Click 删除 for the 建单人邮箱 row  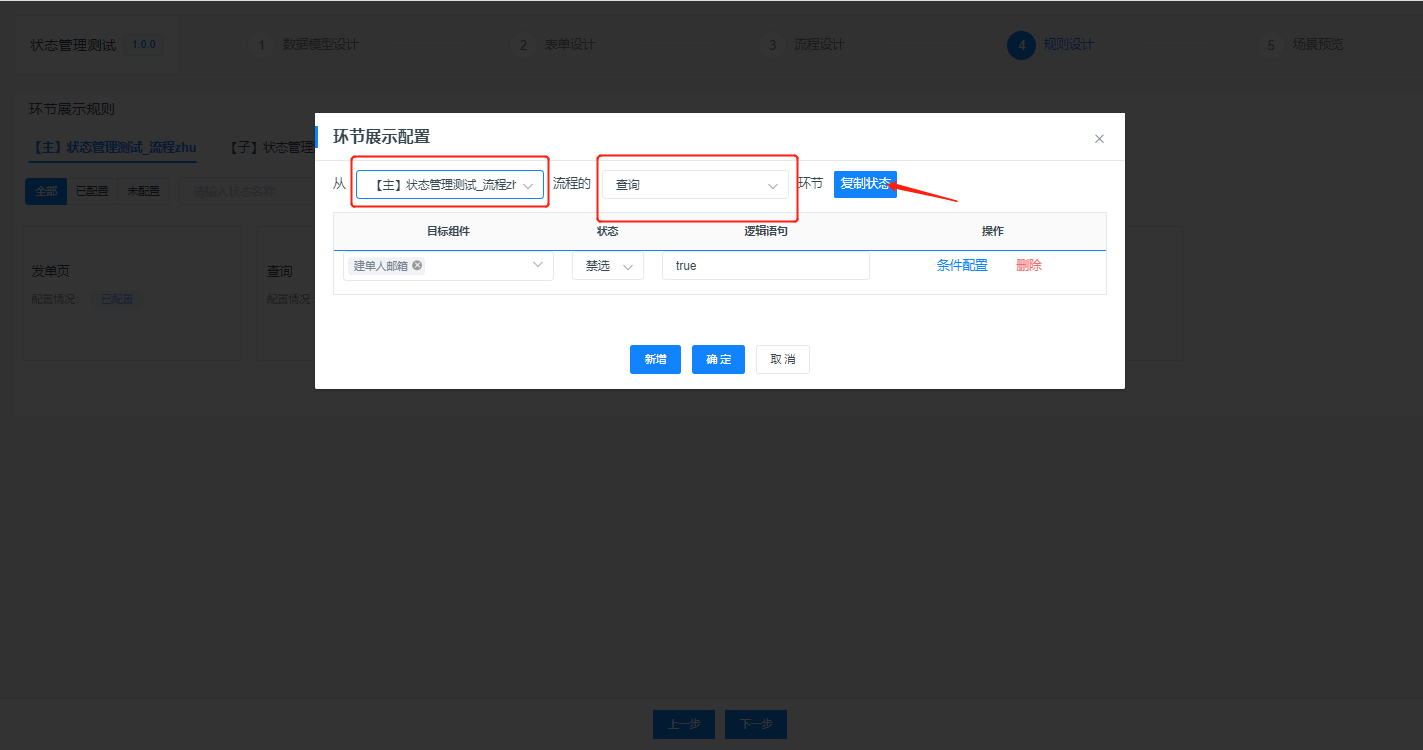[x=1029, y=266]
